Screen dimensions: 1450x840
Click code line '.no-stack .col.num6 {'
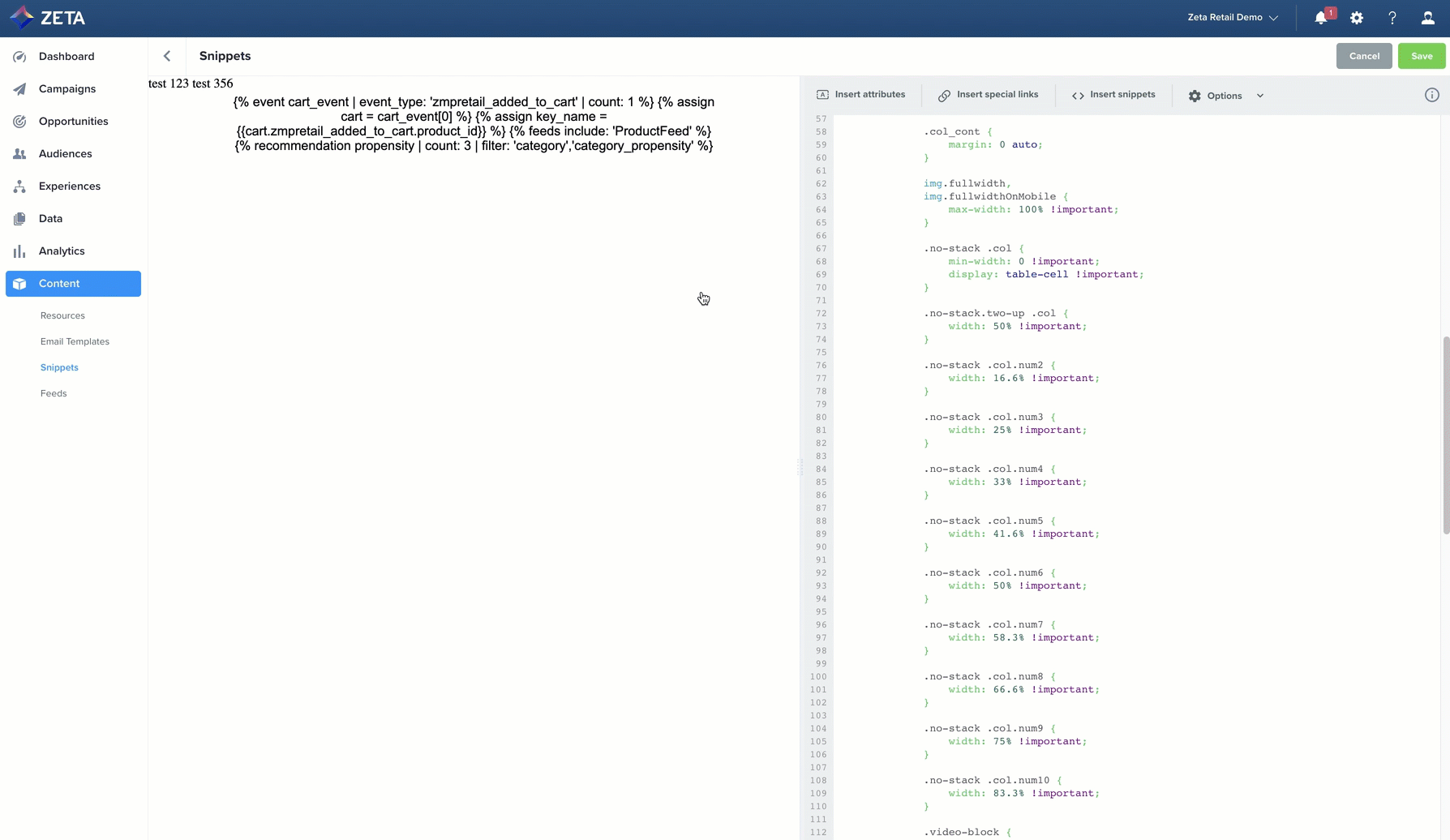(x=989, y=572)
